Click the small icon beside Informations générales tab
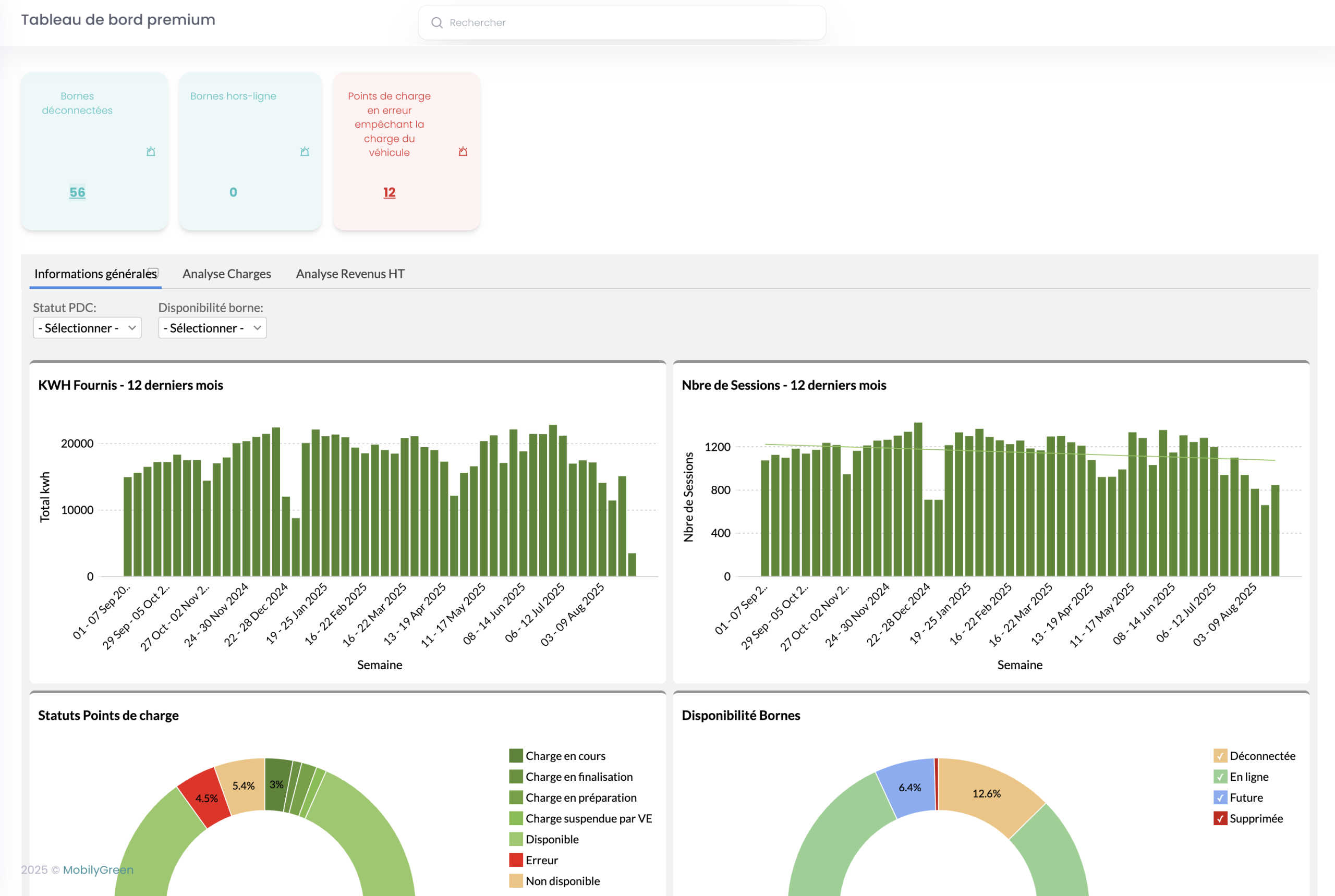The height and width of the screenshot is (896, 1335). pos(153,273)
